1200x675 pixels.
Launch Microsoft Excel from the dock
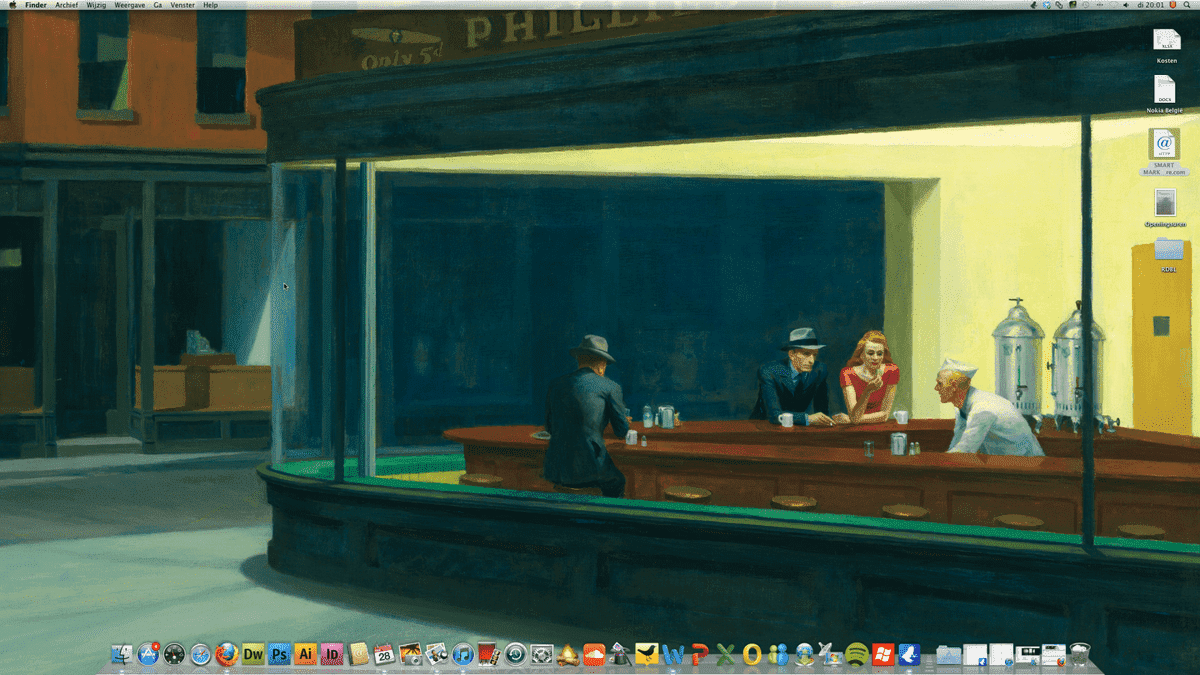click(725, 655)
